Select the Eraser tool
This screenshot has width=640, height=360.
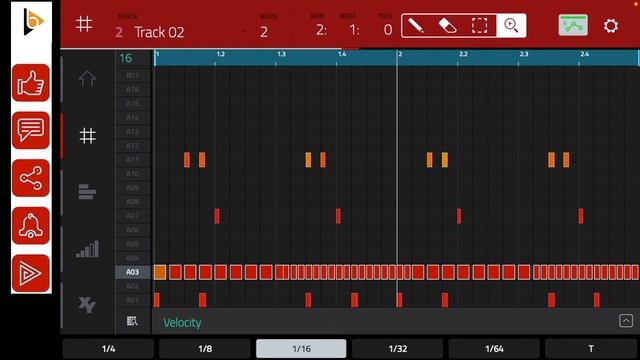click(x=448, y=26)
